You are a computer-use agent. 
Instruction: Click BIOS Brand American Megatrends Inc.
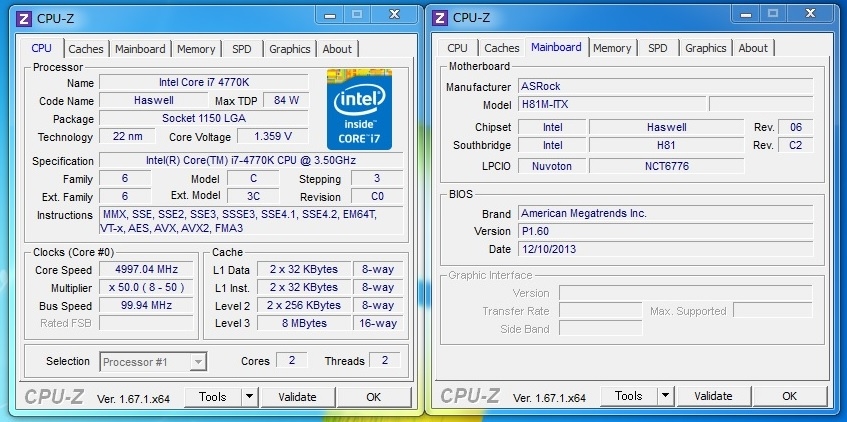click(x=666, y=213)
